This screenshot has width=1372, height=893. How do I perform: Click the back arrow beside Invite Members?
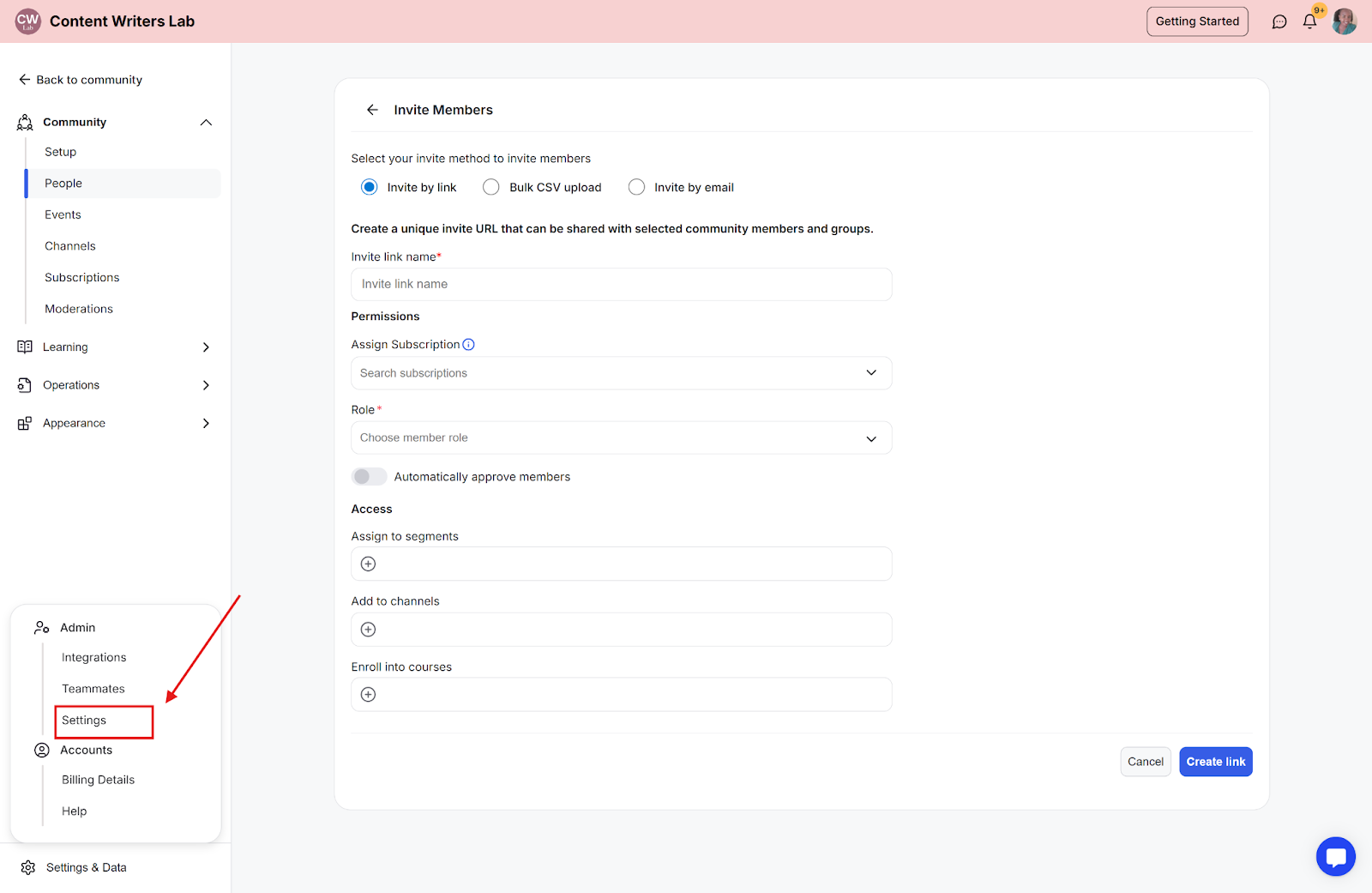[x=372, y=110]
